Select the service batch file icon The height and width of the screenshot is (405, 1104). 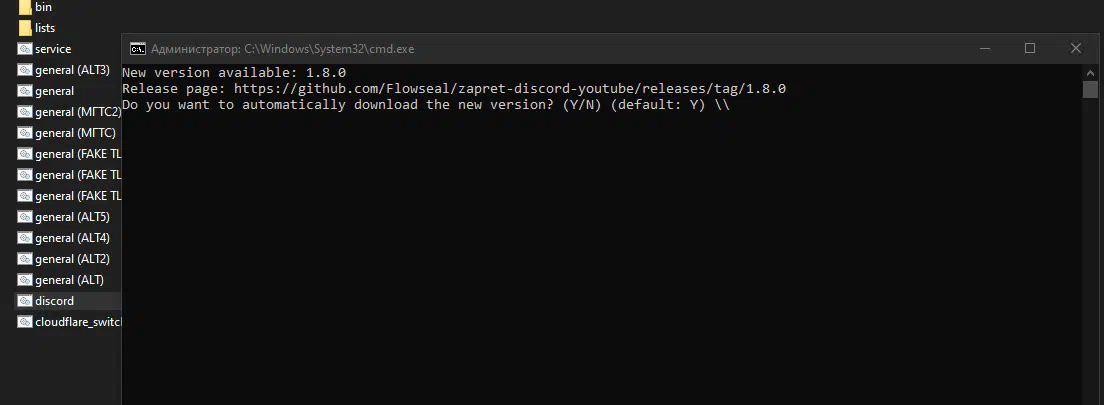tap(25, 49)
